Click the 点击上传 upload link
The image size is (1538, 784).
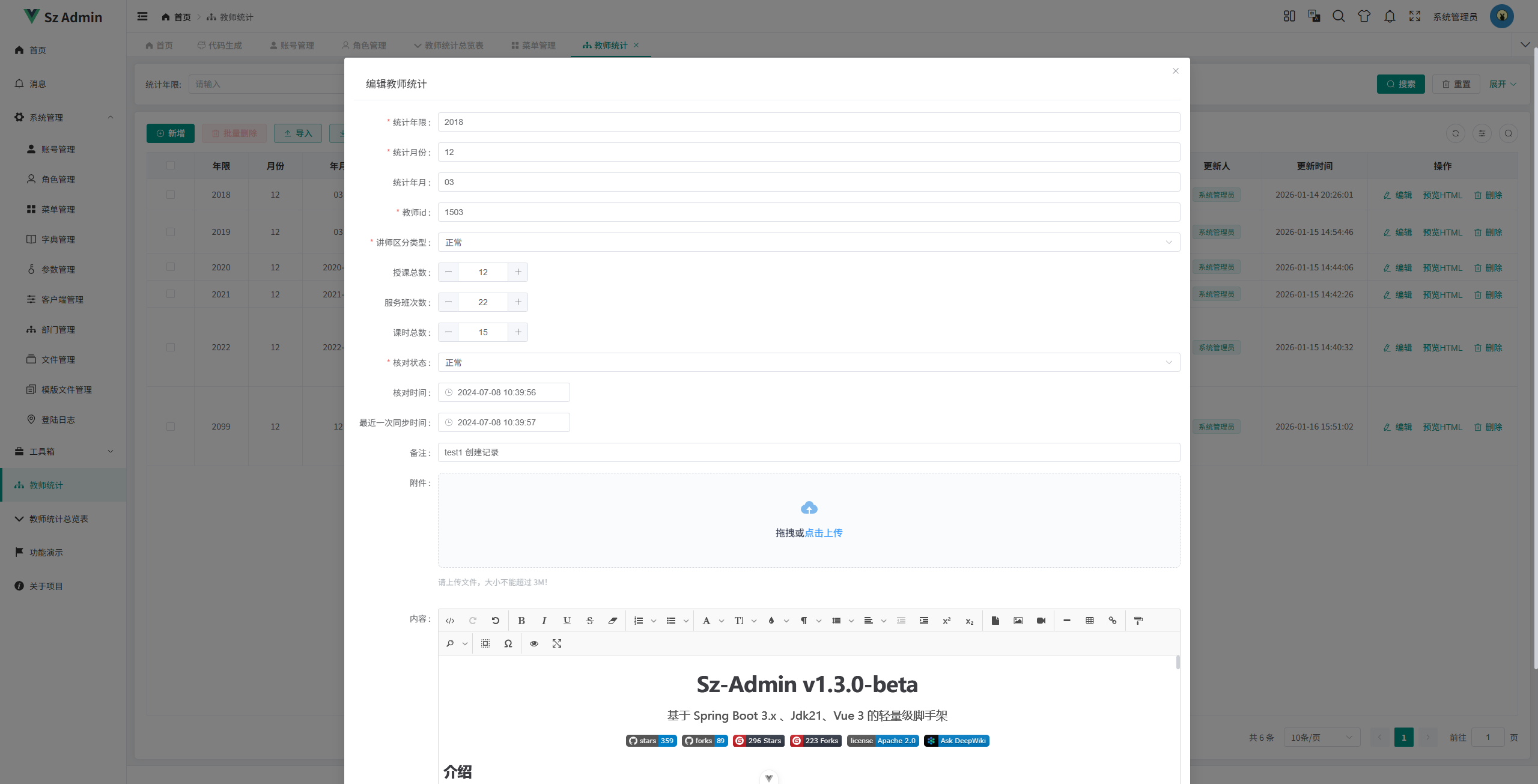pyautogui.click(x=823, y=533)
